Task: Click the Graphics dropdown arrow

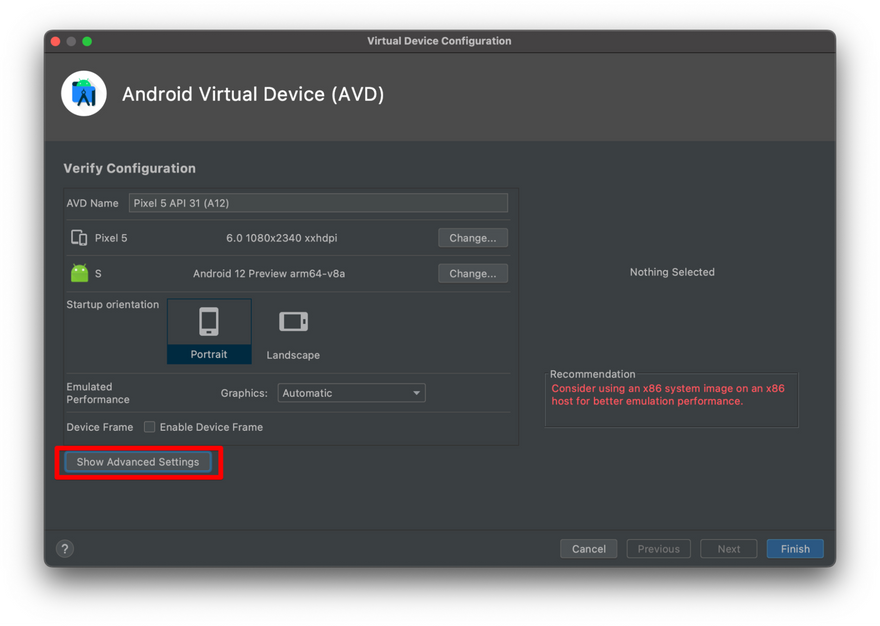Action: coord(417,393)
